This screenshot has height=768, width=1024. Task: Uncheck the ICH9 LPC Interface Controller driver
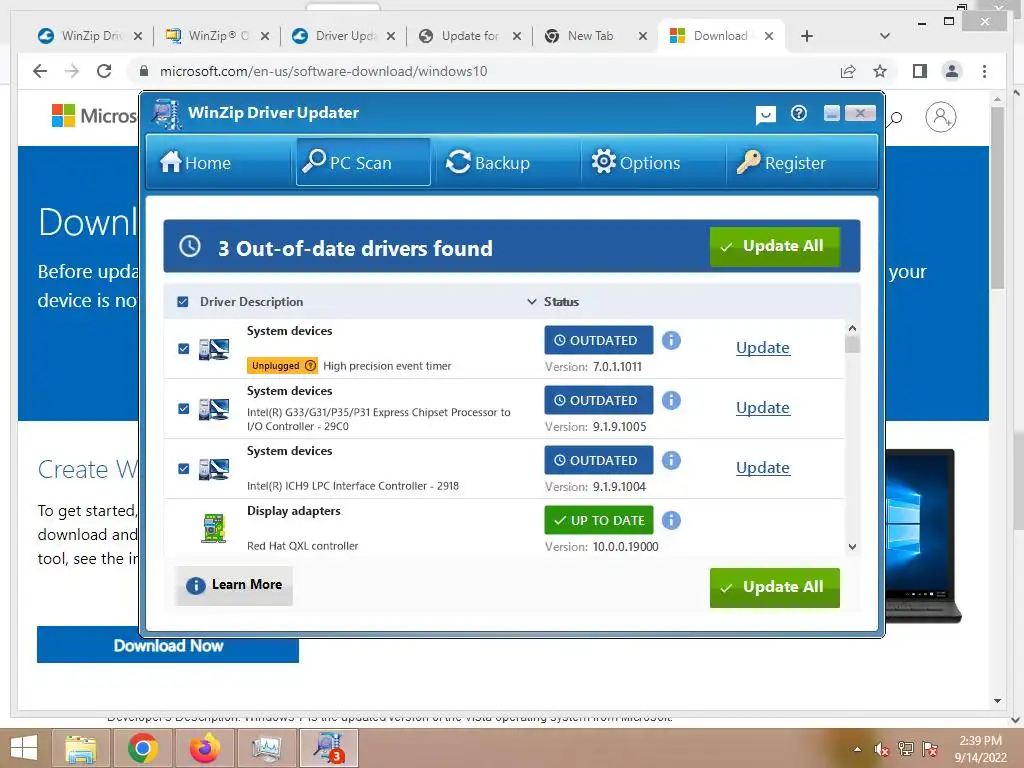(x=184, y=469)
